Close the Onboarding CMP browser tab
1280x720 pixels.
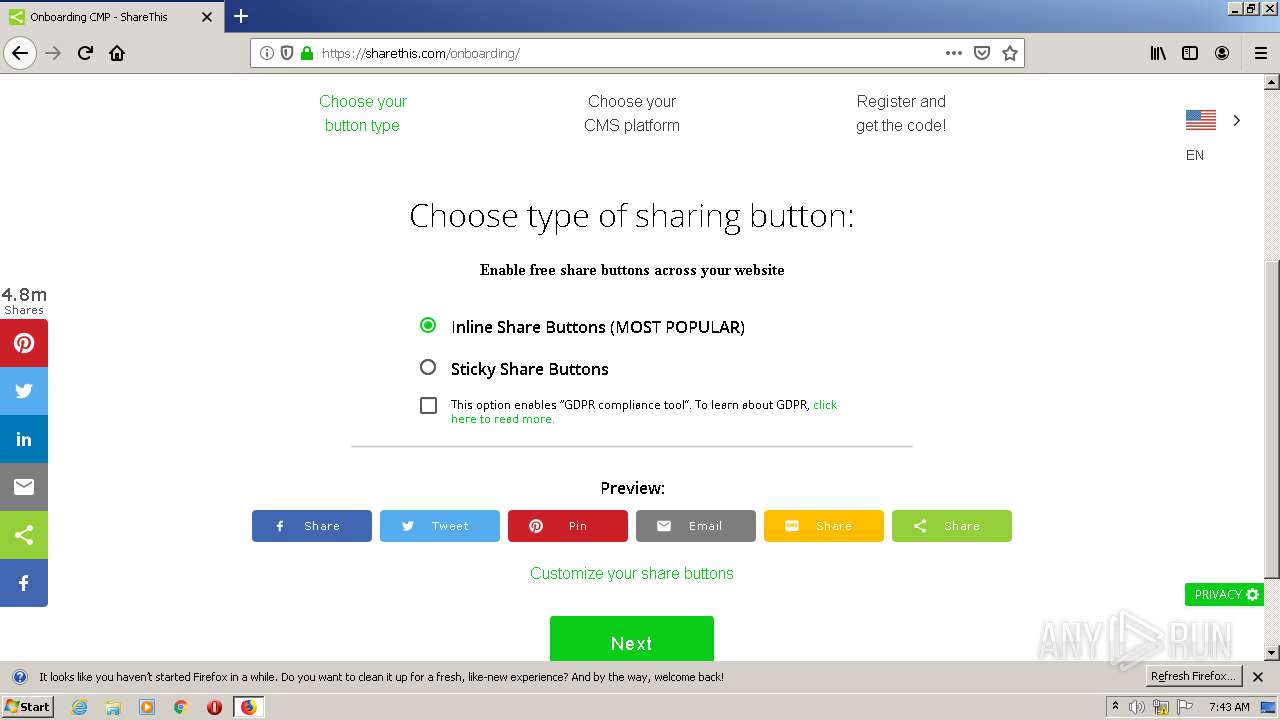pos(207,17)
